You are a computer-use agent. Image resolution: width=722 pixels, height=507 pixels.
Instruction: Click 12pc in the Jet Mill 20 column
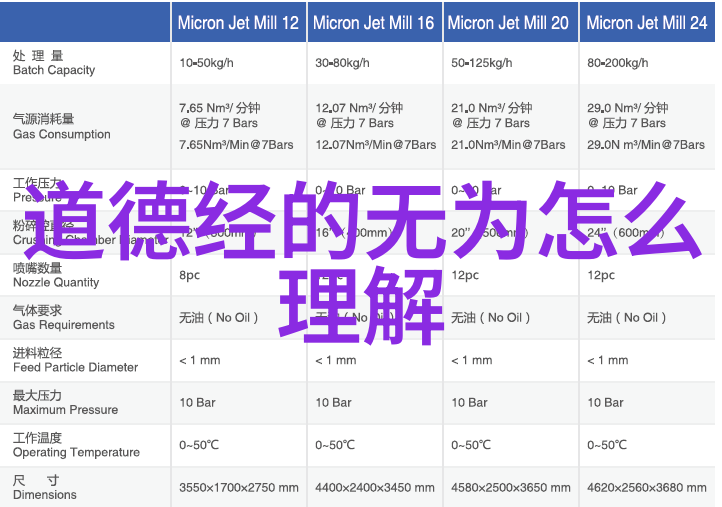click(465, 275)
